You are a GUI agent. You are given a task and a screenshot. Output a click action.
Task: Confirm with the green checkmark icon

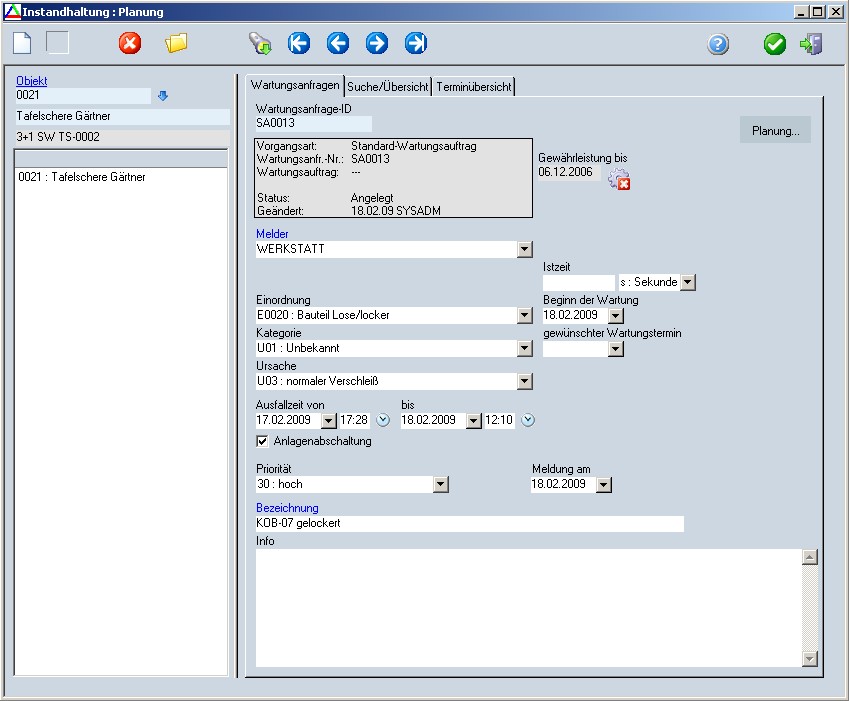(x=775, y=44)
